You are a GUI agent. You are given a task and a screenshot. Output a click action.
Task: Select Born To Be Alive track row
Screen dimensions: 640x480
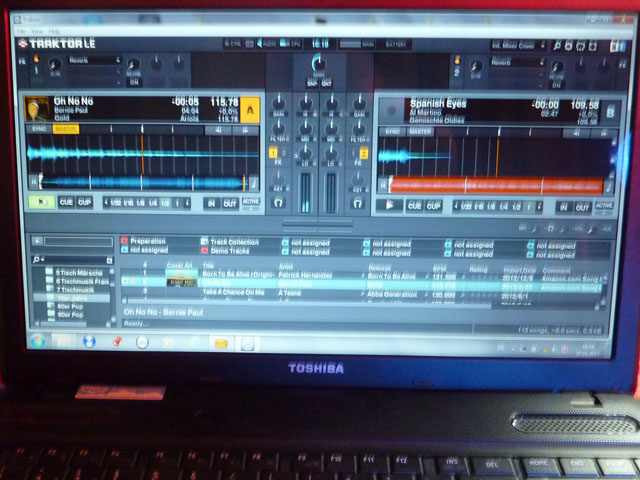click(363, 276)
